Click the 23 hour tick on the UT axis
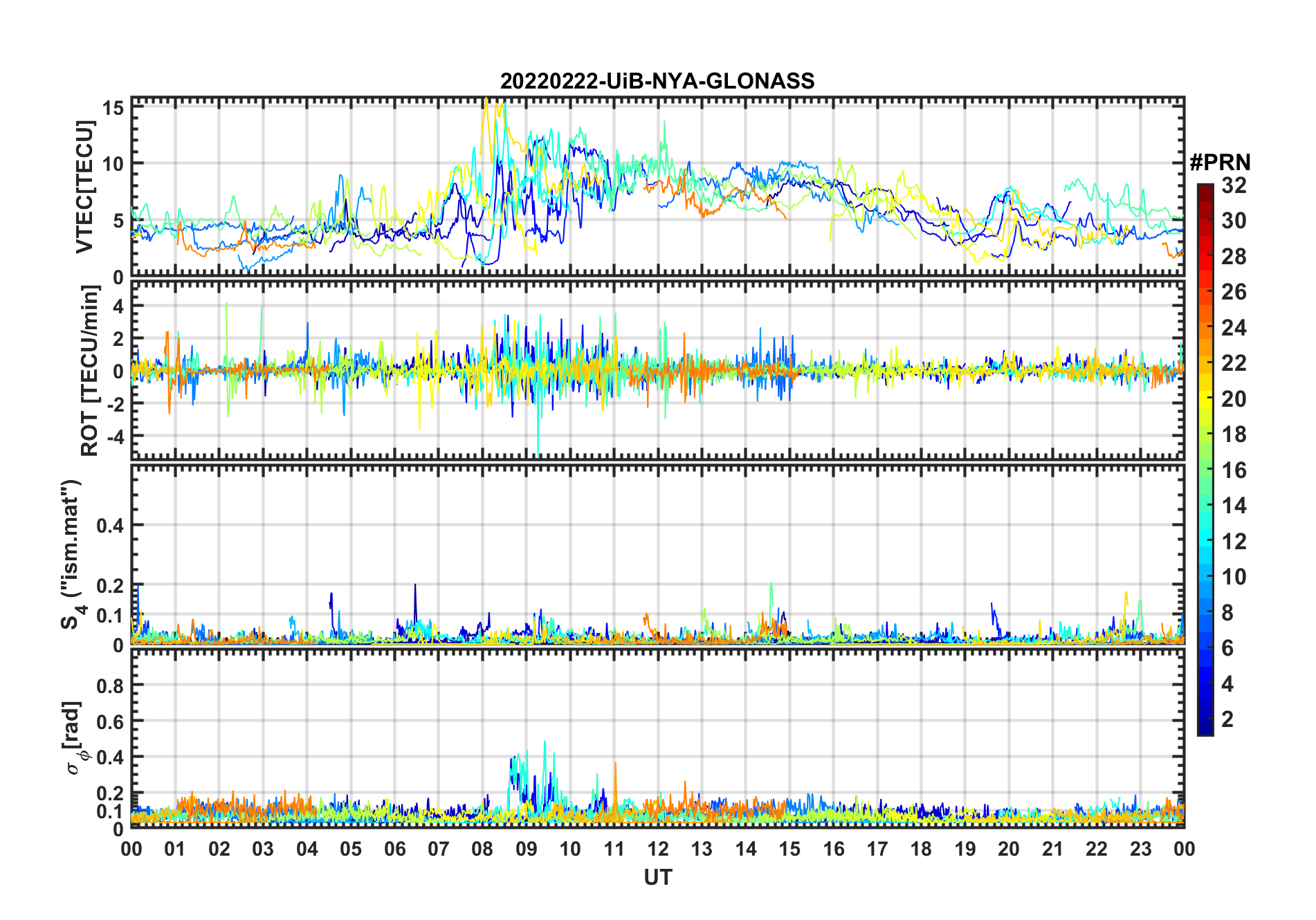 [x=1141, y=849]
